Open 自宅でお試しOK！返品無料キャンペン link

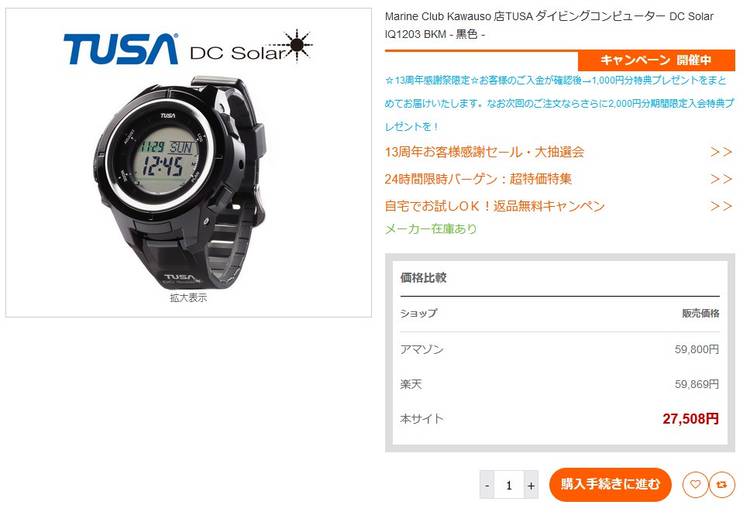click(x=495, y=206)
